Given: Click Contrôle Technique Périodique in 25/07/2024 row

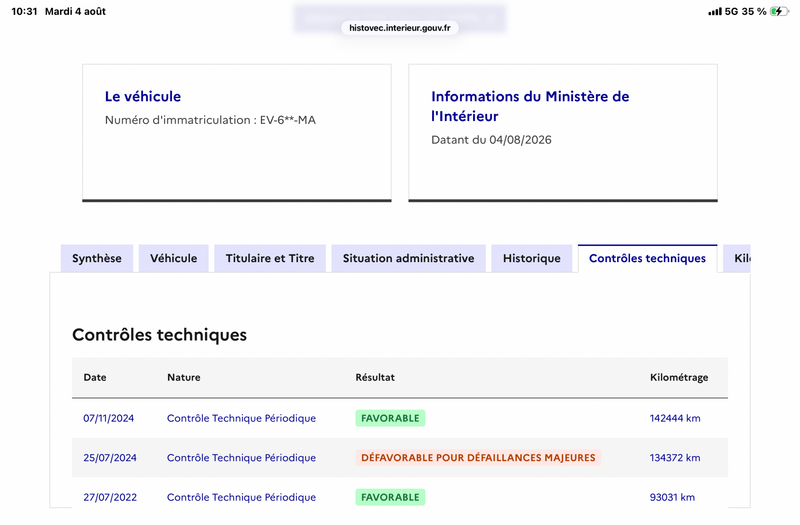Looking at the screenshot, I should click(x=241, y=458).
